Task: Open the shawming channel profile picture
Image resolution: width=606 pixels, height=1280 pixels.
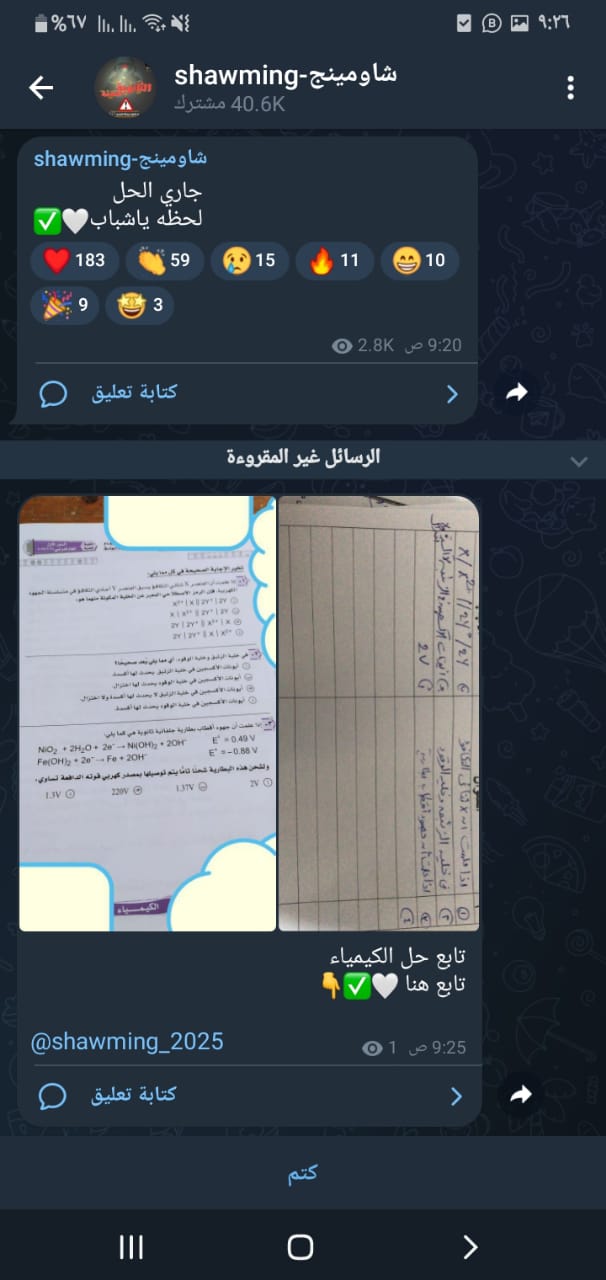Action: tap(125, 88)
